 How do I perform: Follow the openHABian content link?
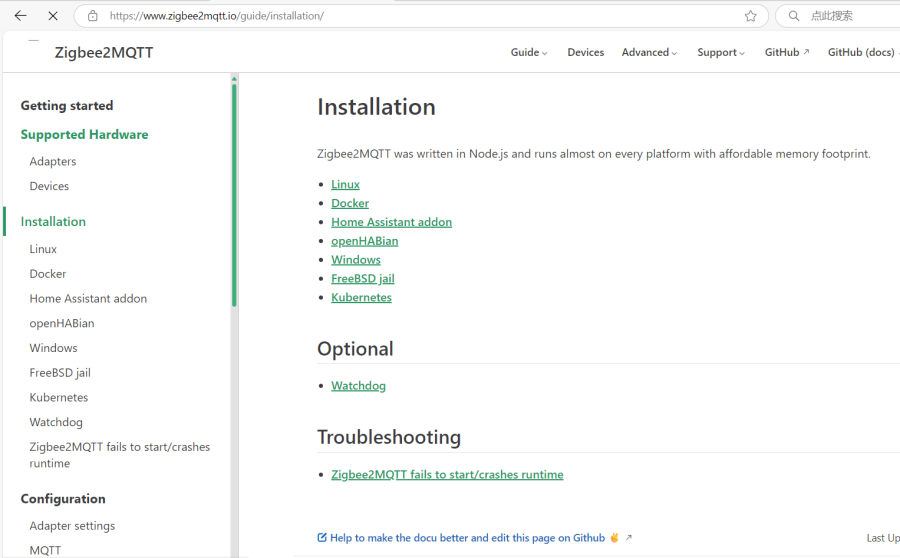[x=364, y=241]
